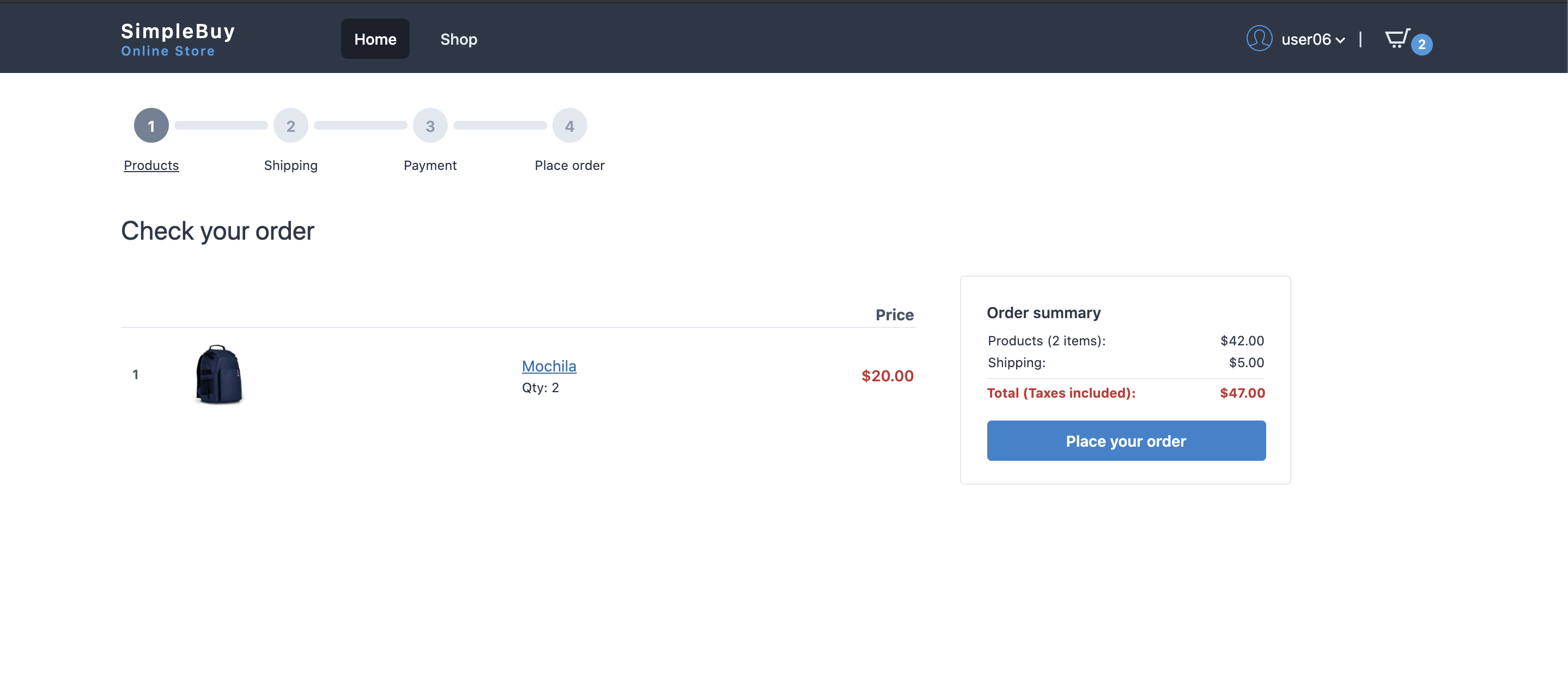1568x682 pixels.
Task: Click the cart item count badge
Action: point(1421,44)
